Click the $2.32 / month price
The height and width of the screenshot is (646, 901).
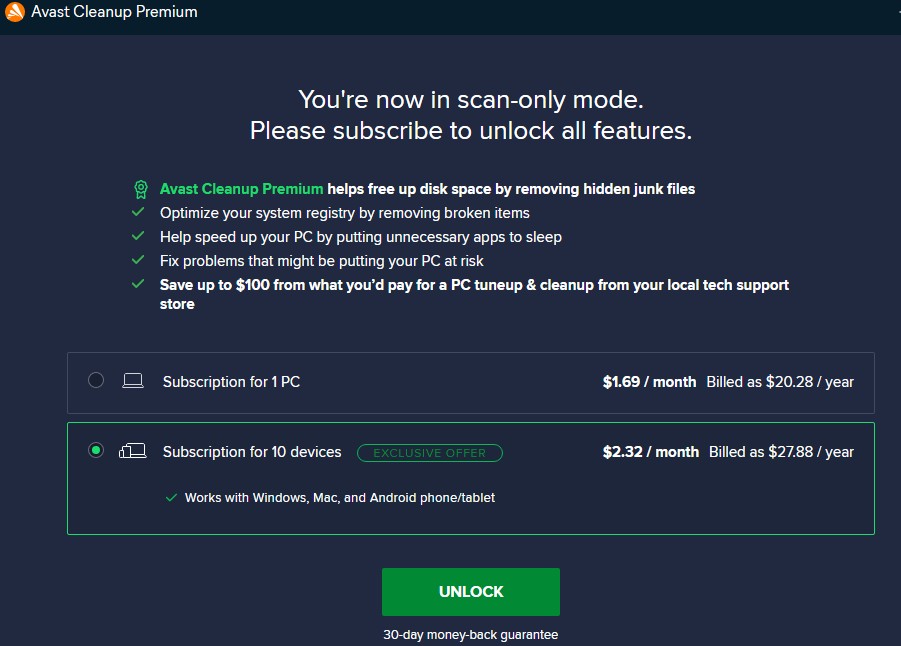click(x=650, y=452)
